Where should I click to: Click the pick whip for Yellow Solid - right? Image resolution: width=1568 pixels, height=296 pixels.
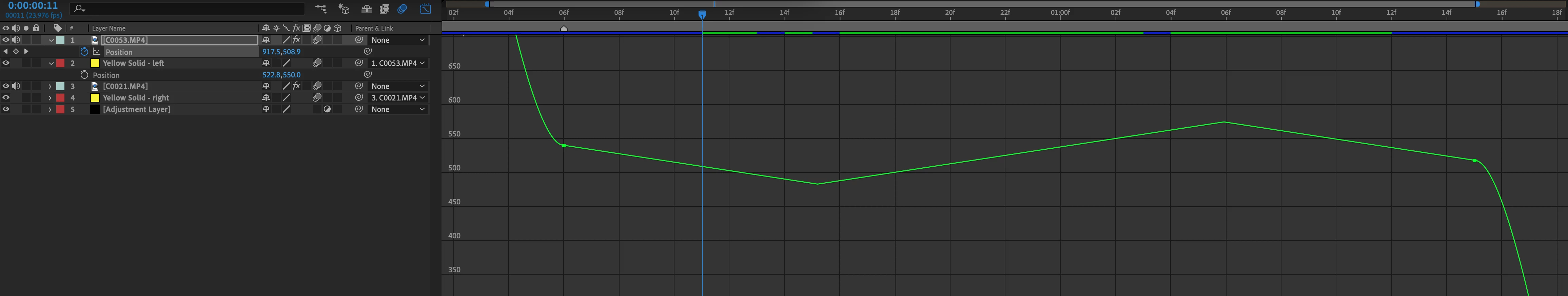tap(359, 97)
